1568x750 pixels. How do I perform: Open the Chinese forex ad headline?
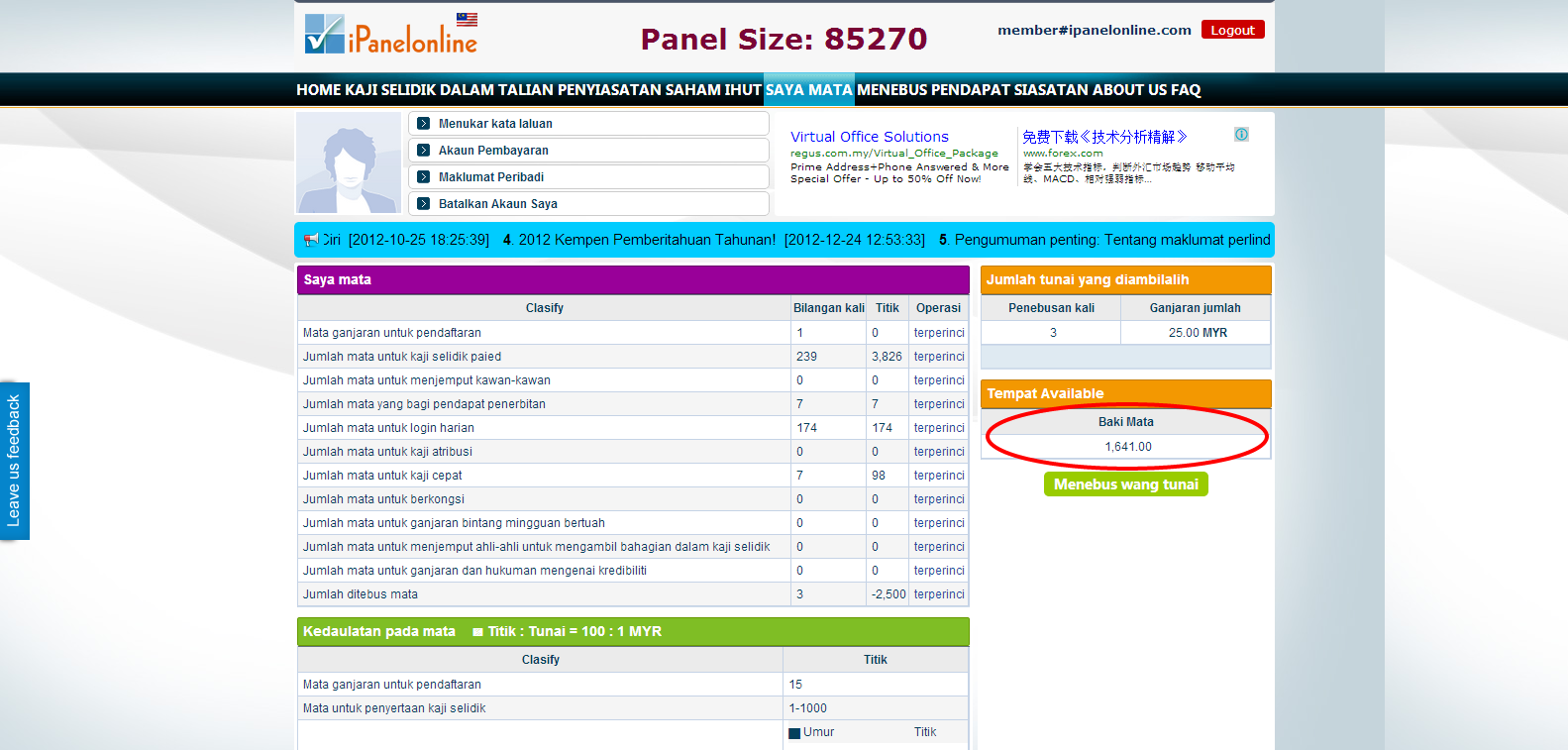tap(1104, 137)
